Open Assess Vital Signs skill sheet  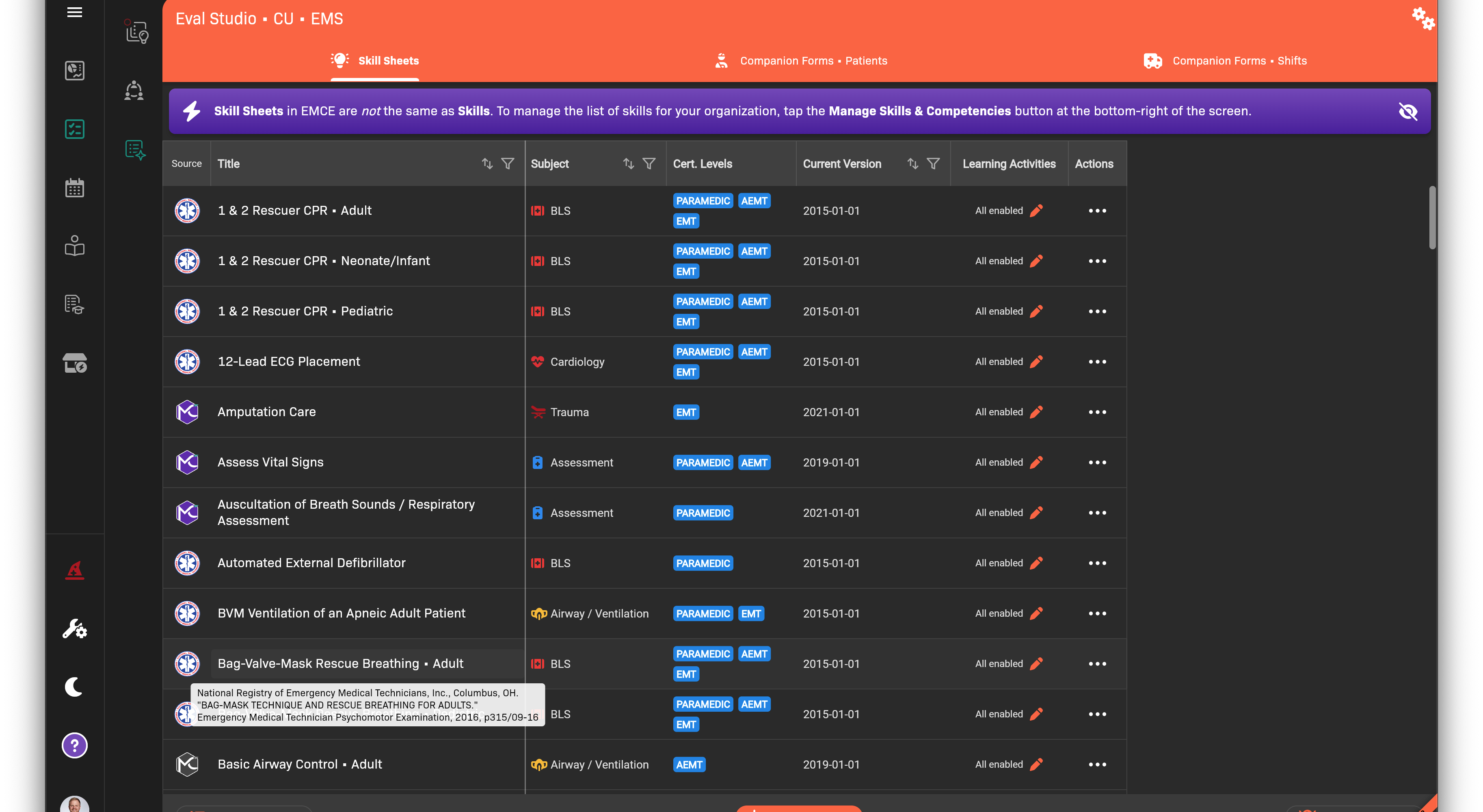coord(270,462)
